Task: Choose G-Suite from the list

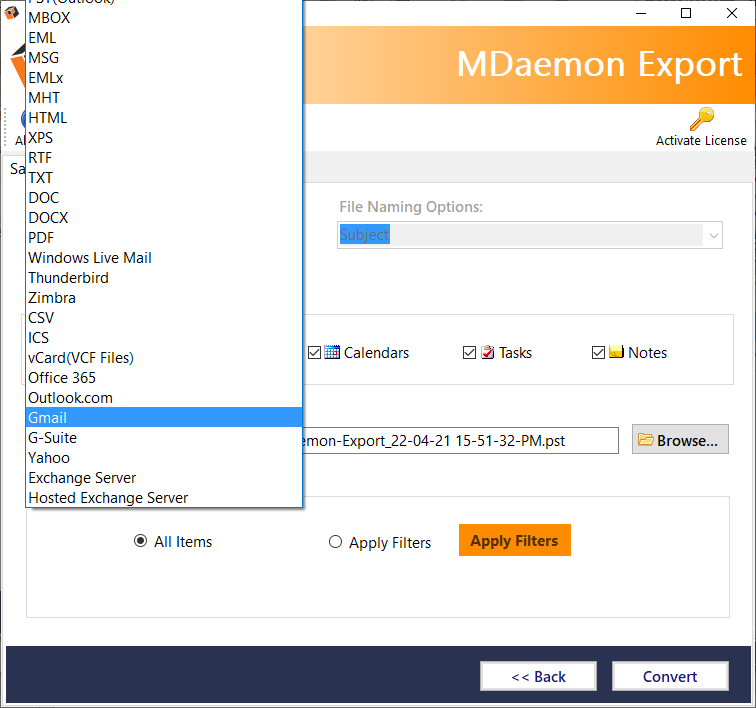Action: 164,438
